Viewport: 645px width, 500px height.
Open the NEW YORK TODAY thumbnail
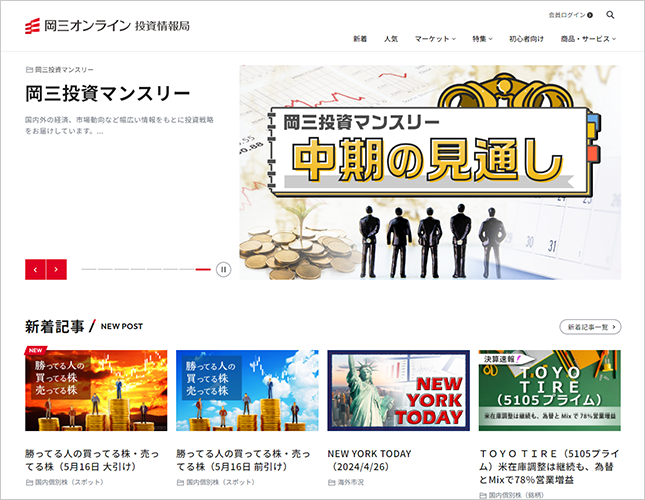(399, 390)
